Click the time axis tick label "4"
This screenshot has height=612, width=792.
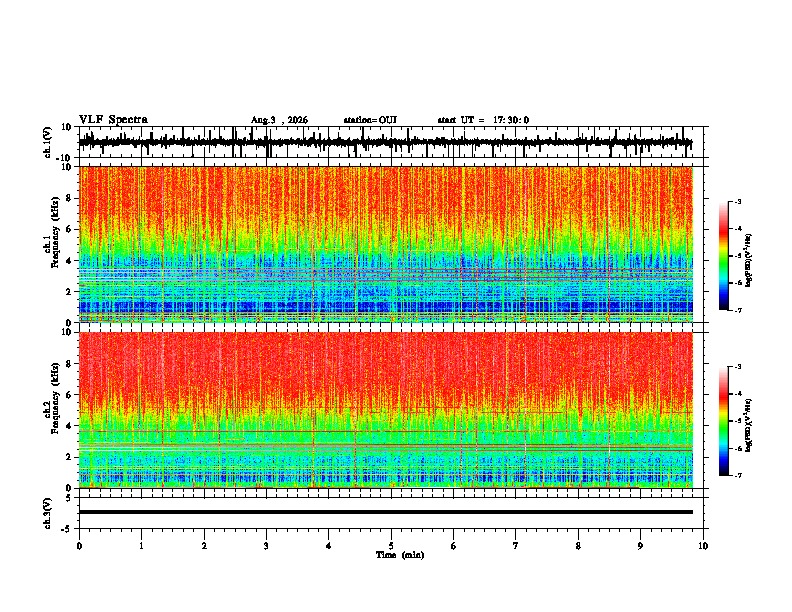(x=329, y=546)
